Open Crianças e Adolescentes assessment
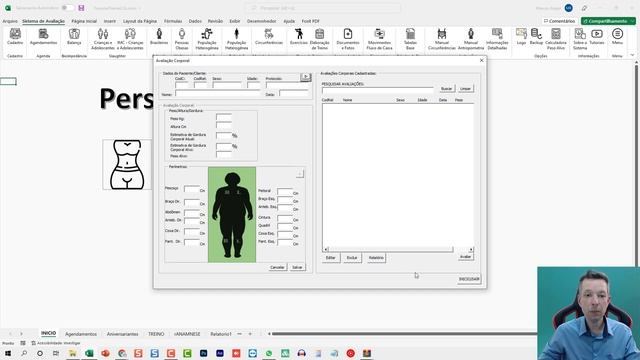The height and width of the screenshot is (360, 640). [103, 39]
